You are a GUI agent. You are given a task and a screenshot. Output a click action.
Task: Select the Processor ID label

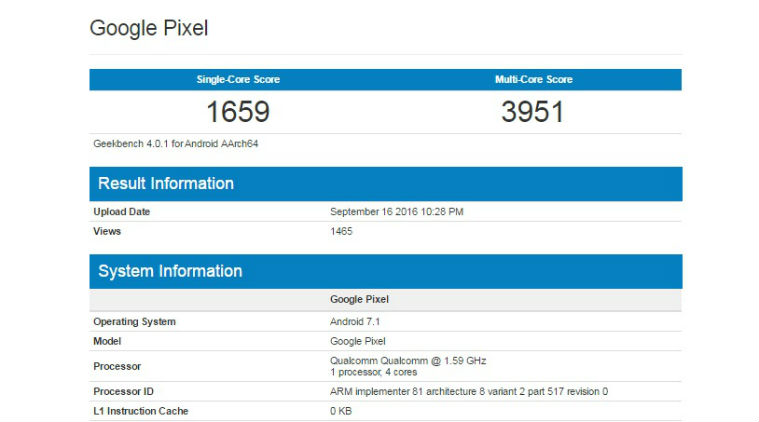pos(123,392)
